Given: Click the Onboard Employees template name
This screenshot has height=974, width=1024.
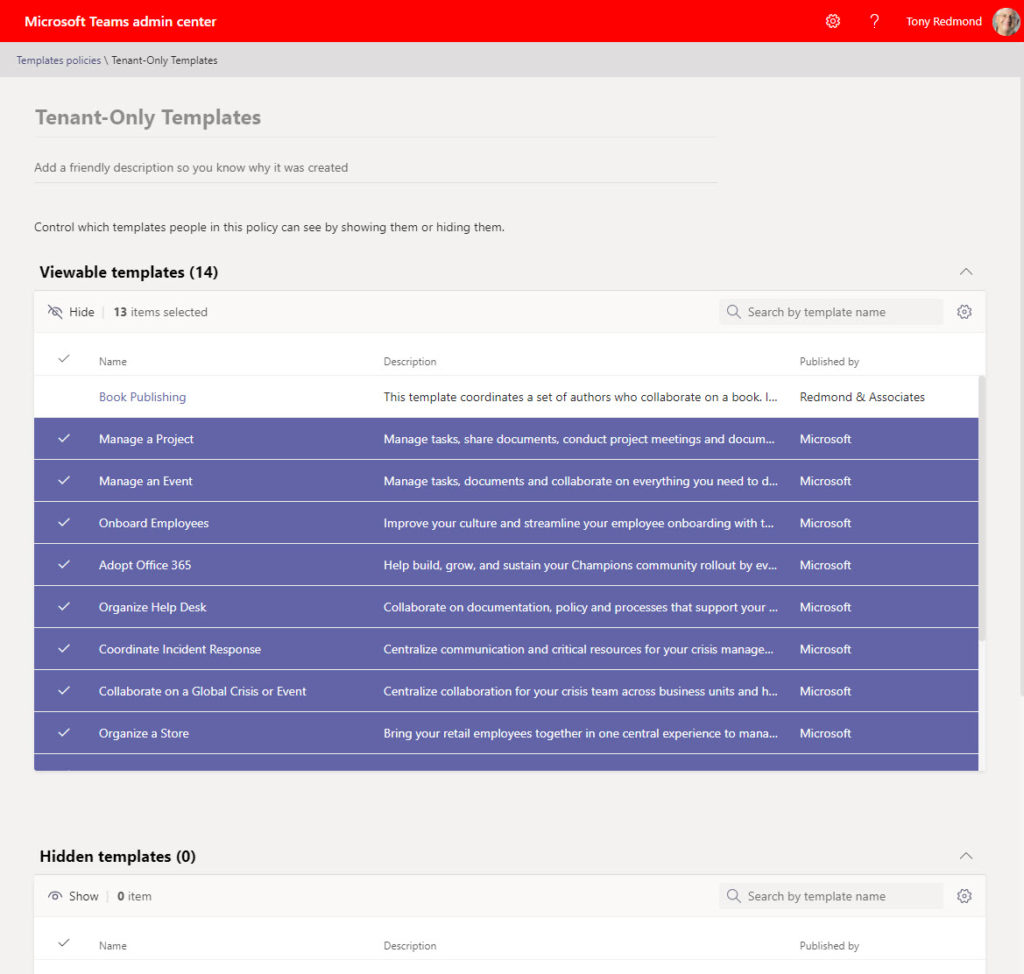Looking at the screenshot, I should pyautogui.click(x=153, y=523).
